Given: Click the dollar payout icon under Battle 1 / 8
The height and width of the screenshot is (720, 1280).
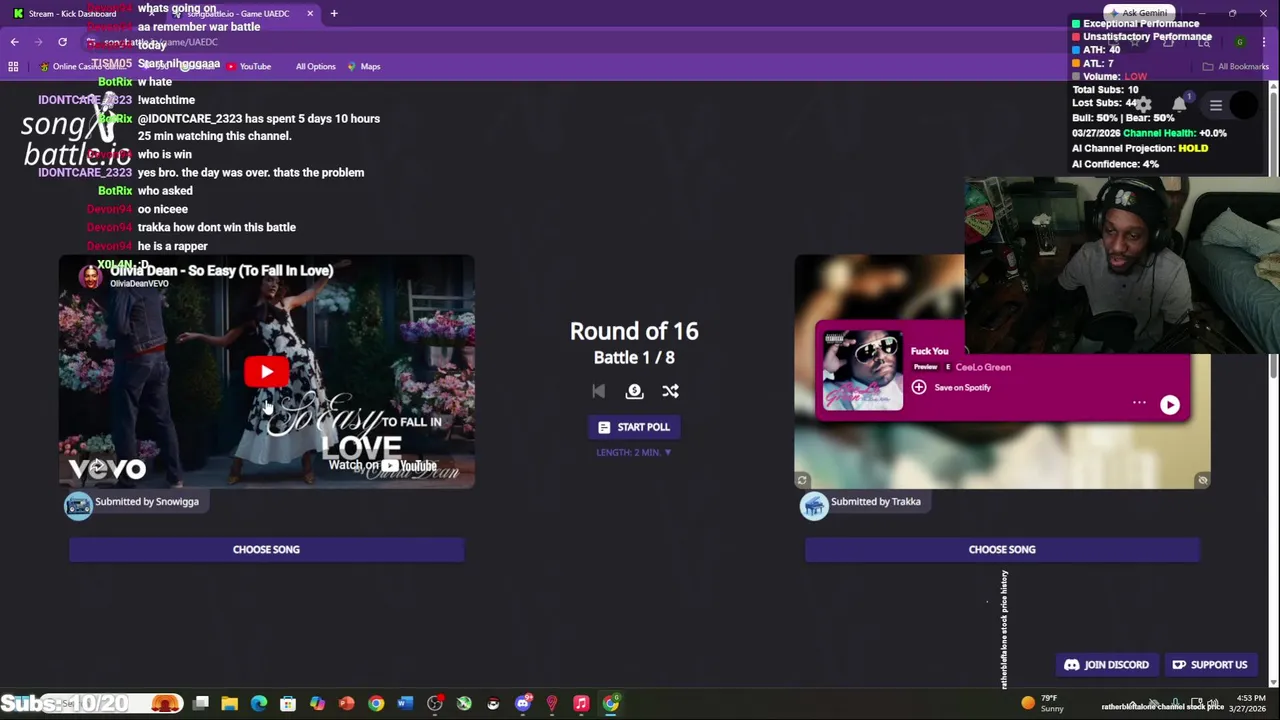Looking at the screenshot, I should (634, 391).
